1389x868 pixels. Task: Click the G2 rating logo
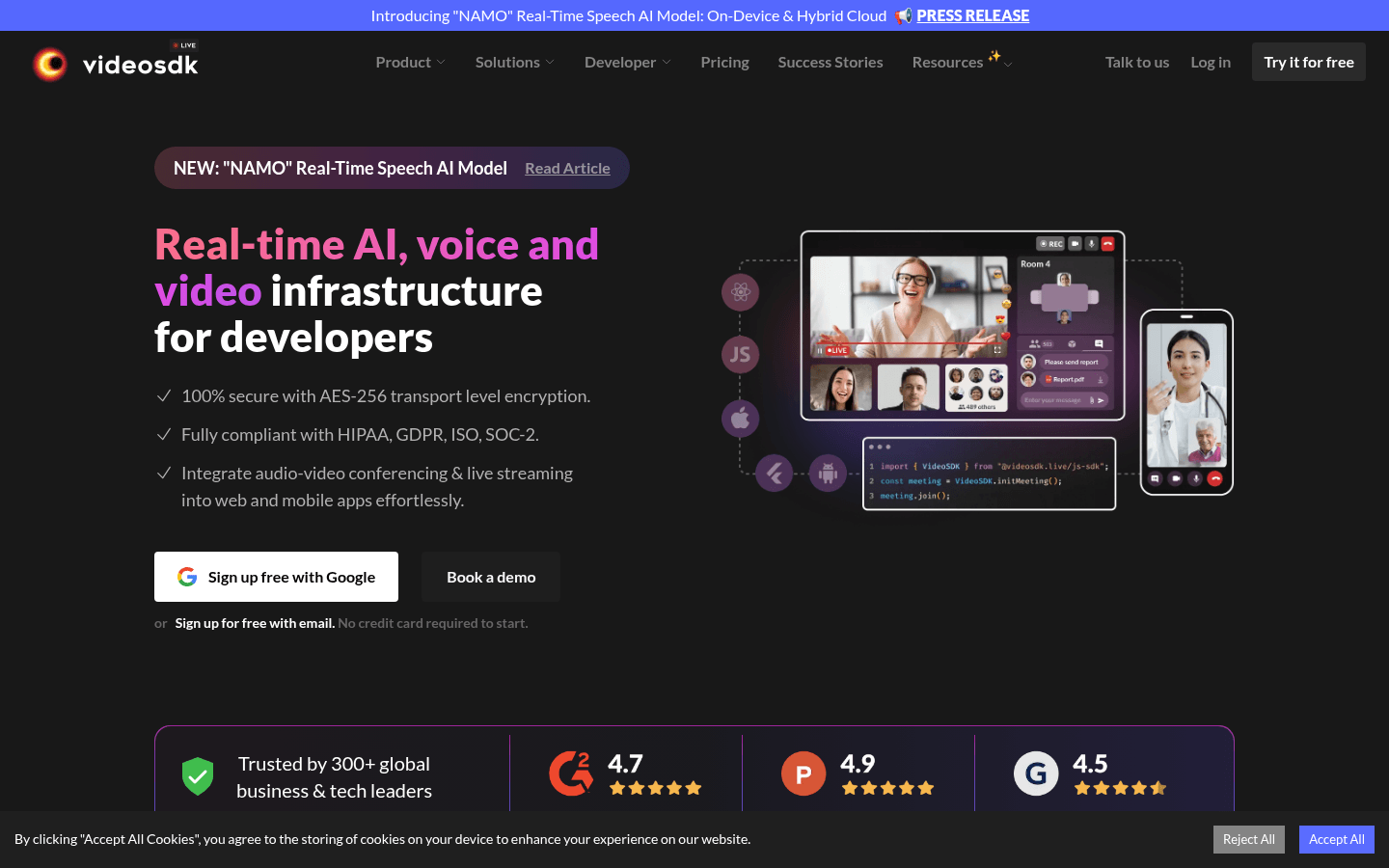click(571, 773)
